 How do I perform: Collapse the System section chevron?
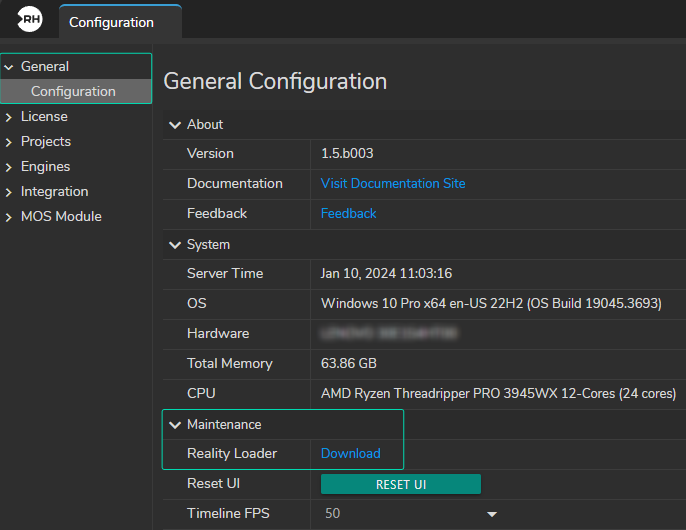click(175, 245)
